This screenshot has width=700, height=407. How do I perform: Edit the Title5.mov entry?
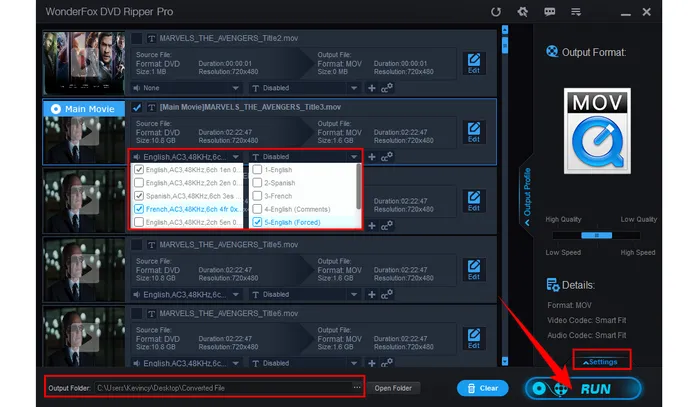(x=474, y=270)
